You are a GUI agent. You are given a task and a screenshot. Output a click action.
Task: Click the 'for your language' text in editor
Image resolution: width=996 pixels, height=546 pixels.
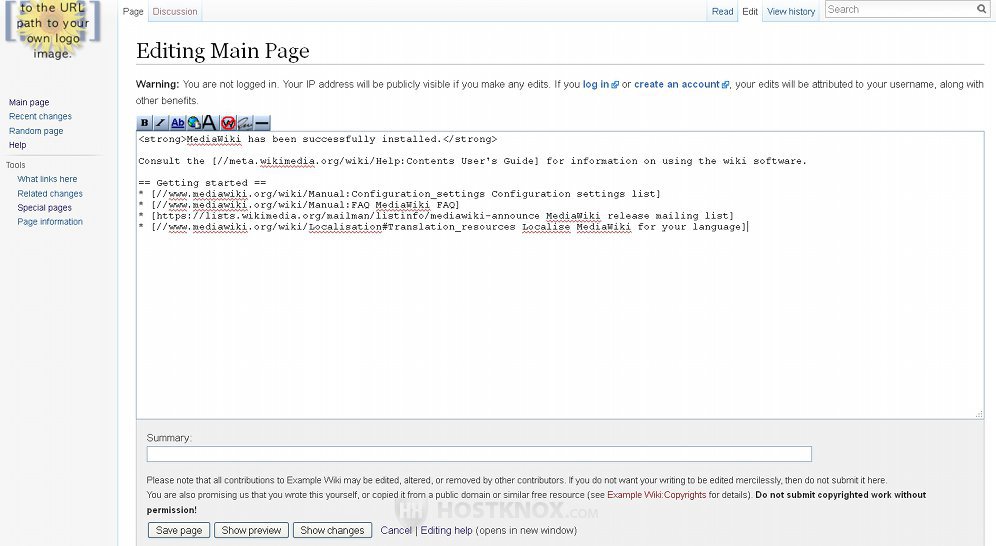689,227
